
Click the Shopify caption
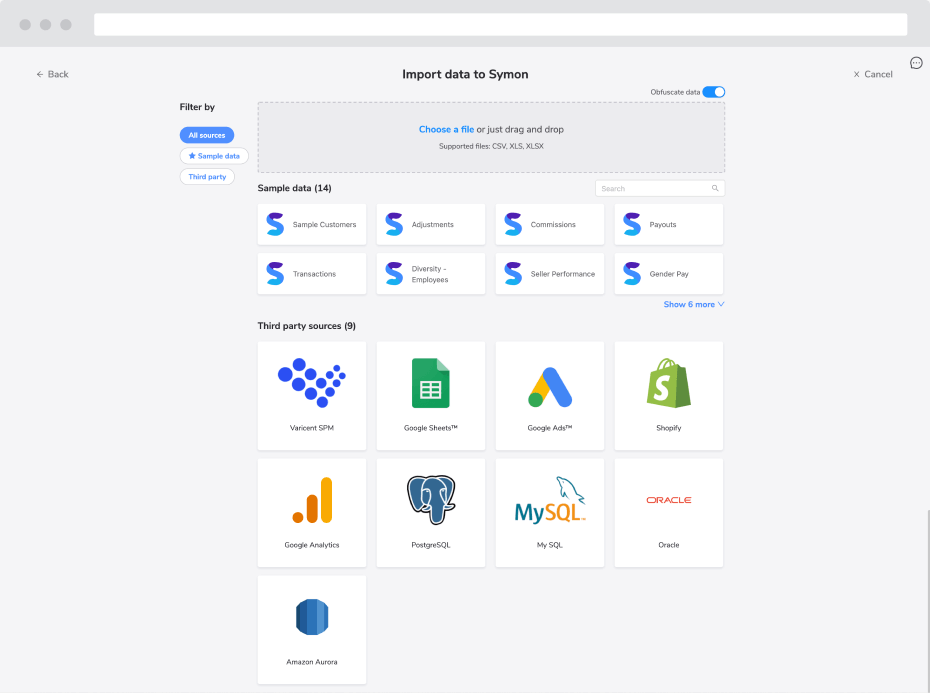(x=669, y=428)
